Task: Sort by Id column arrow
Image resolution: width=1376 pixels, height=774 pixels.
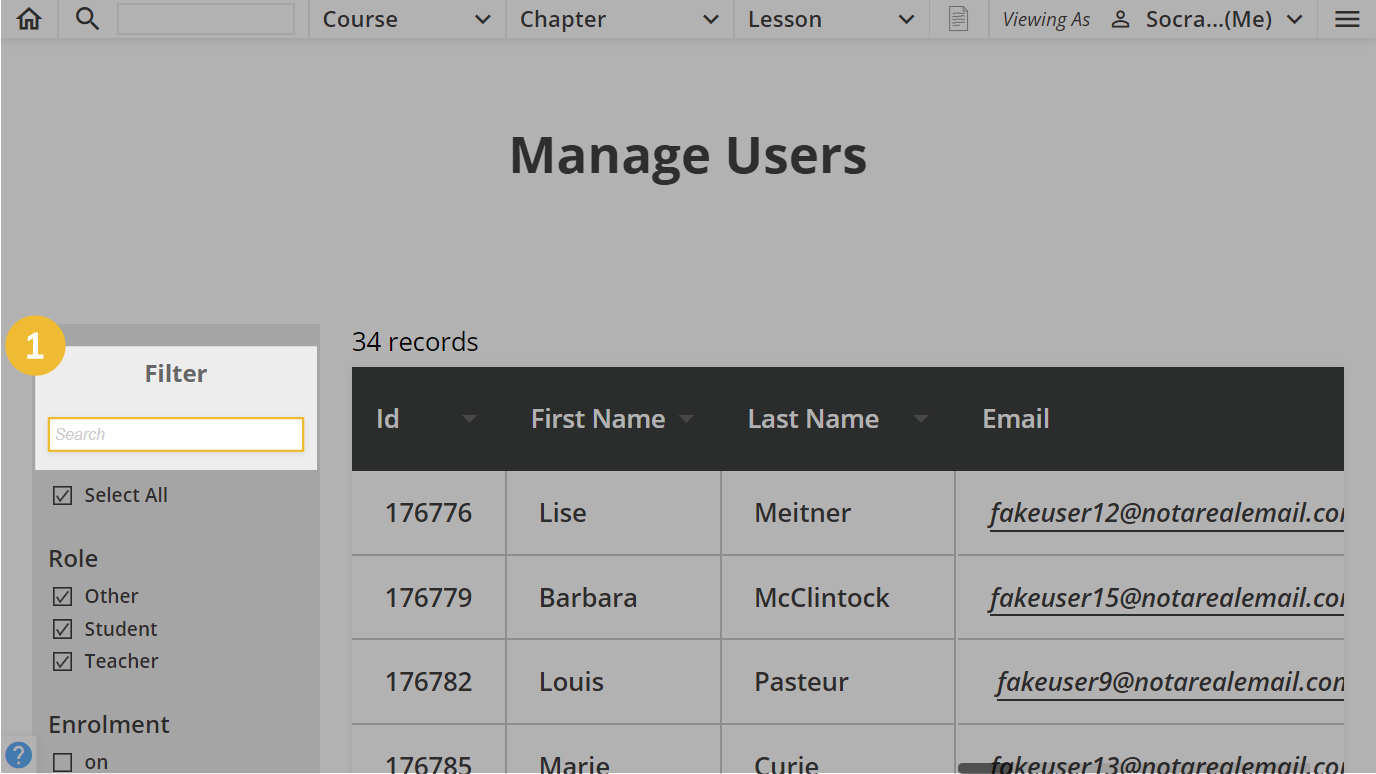Action: (x=469, y=419)
